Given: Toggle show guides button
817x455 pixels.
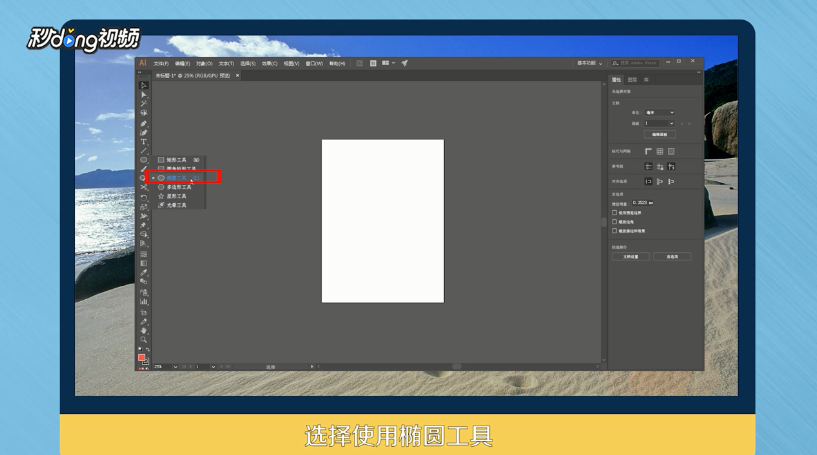Looking at the screenshot, I should click(648, 166).
